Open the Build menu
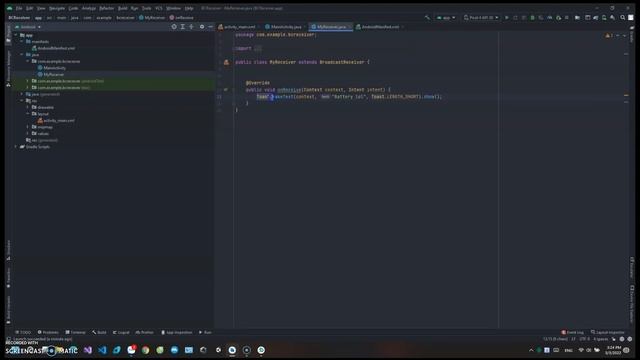640x360 pixels. click(x=122, y=8)
